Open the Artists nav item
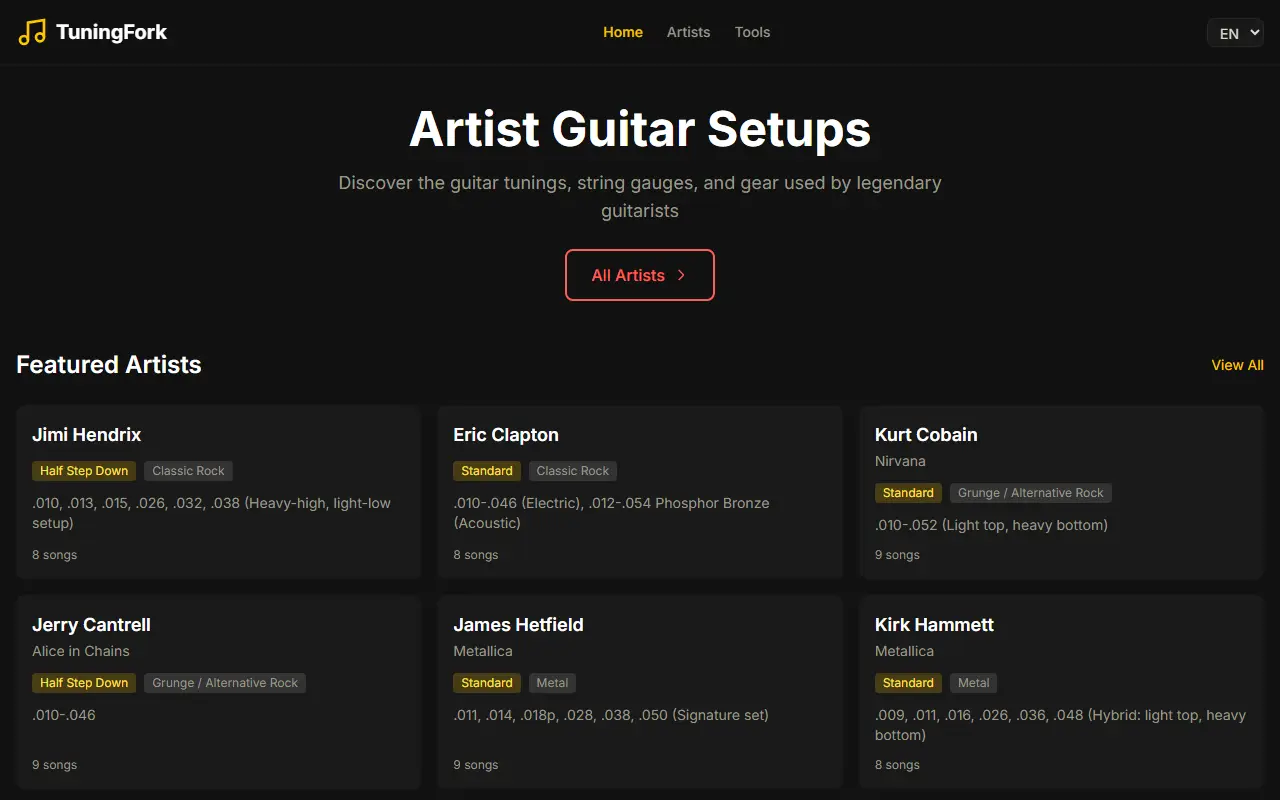 689,32
